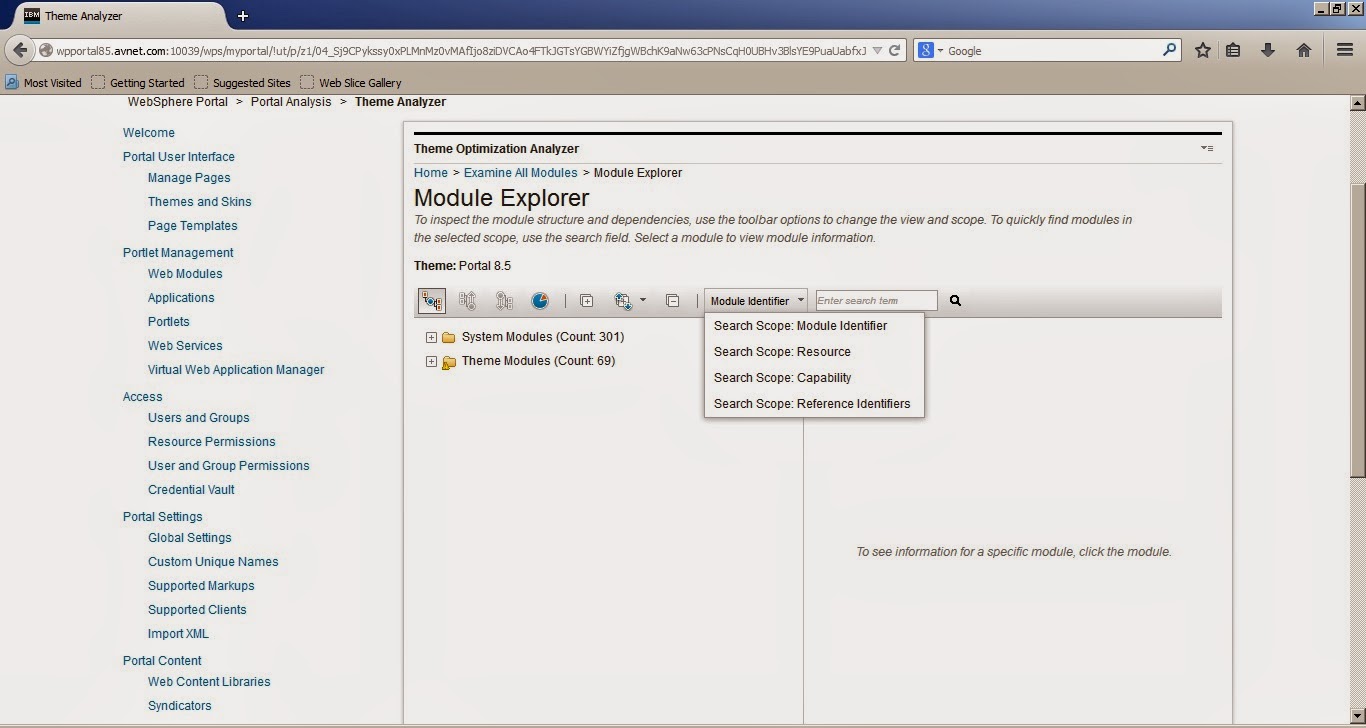Select the module hierarchy tree view icon

[432, 300]
